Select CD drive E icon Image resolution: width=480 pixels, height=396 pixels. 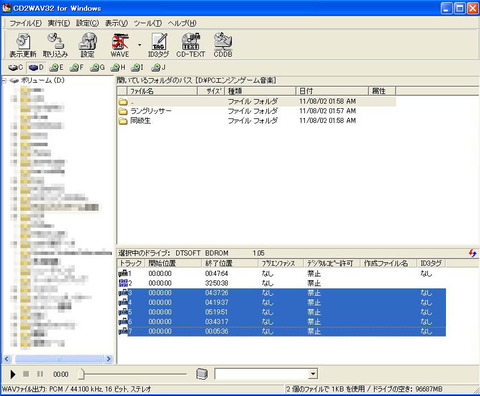[x=56, y=68]
